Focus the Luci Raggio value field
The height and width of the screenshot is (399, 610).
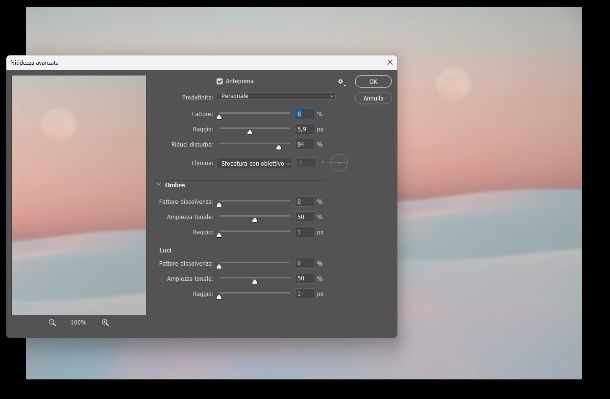pyautogui.click(x=305, y=294)
